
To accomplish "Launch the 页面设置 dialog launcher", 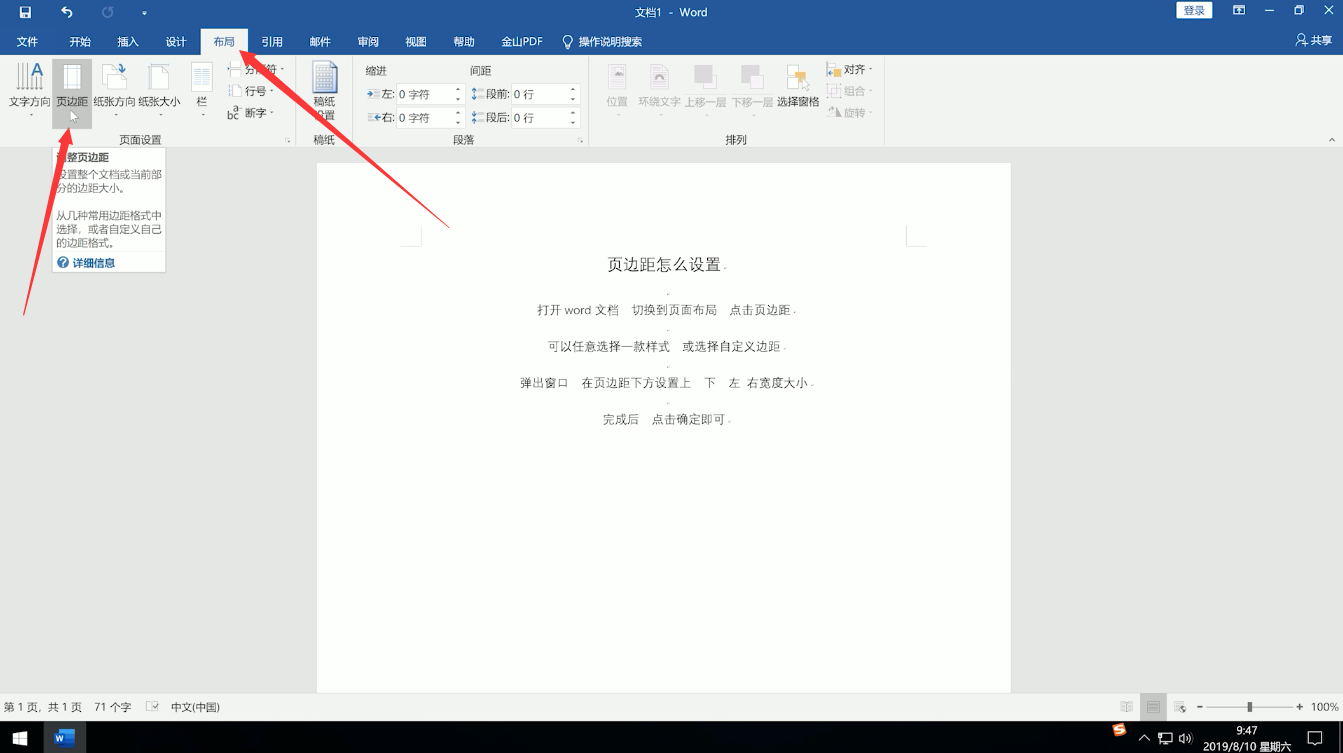I will [x=288, y=141].
